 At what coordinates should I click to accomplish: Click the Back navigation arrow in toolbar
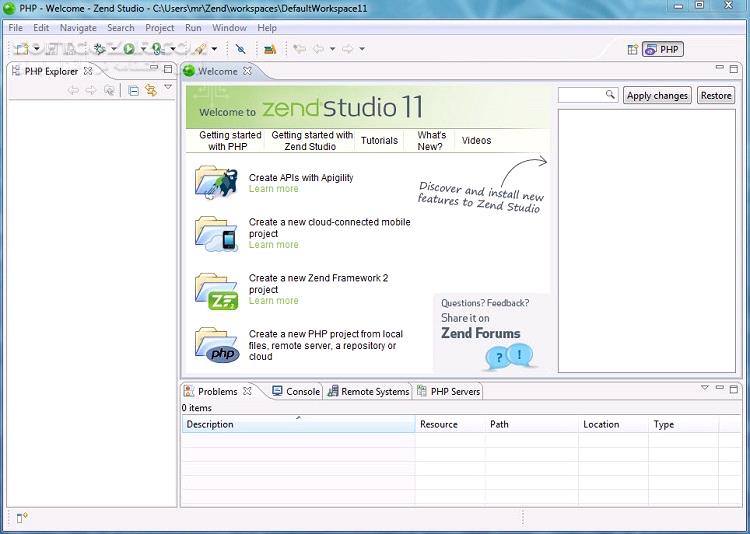[319, 49]
